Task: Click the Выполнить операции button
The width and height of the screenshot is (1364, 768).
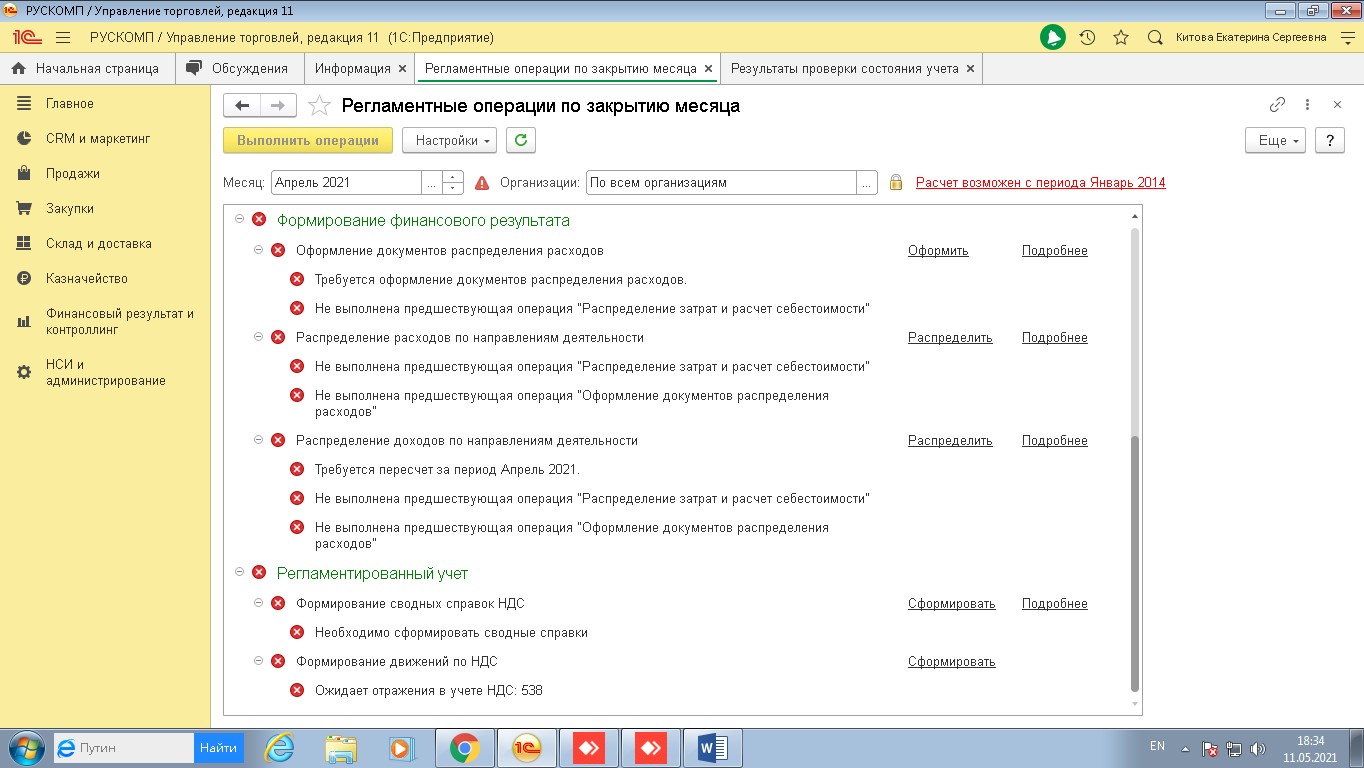Action: pos(308,141)
